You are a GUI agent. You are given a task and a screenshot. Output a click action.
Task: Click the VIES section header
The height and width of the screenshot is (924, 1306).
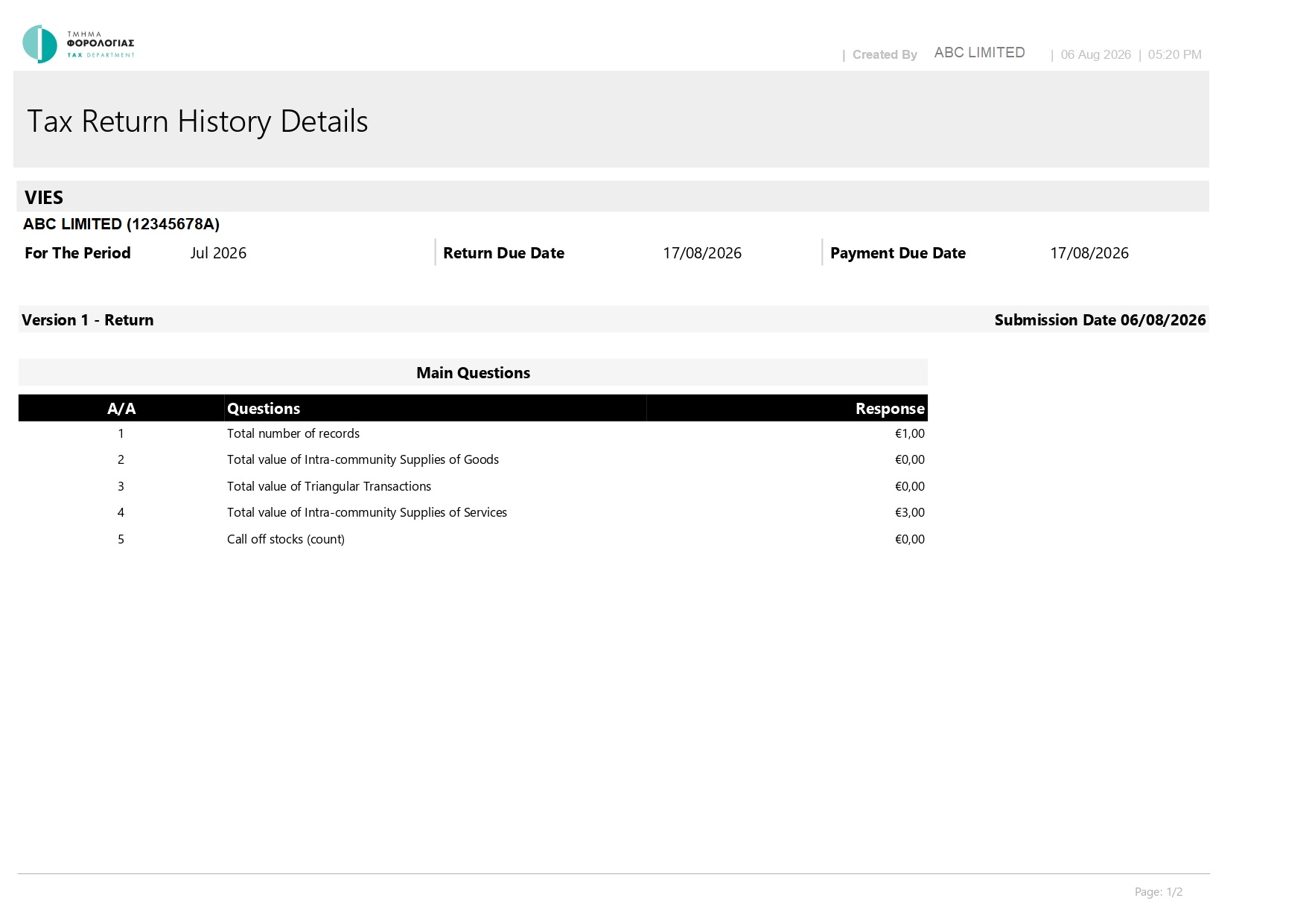click(x=612, y=197)
